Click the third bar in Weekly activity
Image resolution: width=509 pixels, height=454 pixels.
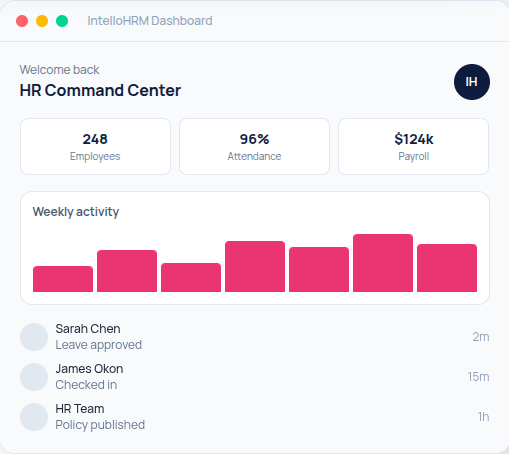191,277
